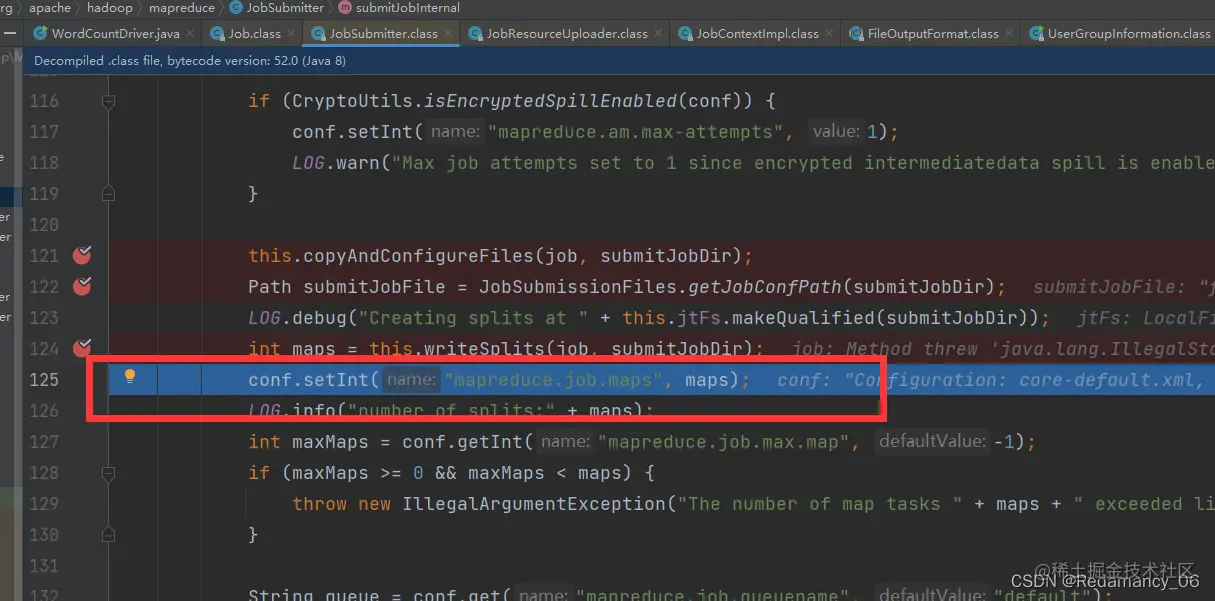Click the inline submitJobFile debug value
Viewport: 1215px width, 601px height.
(1124, 287)
